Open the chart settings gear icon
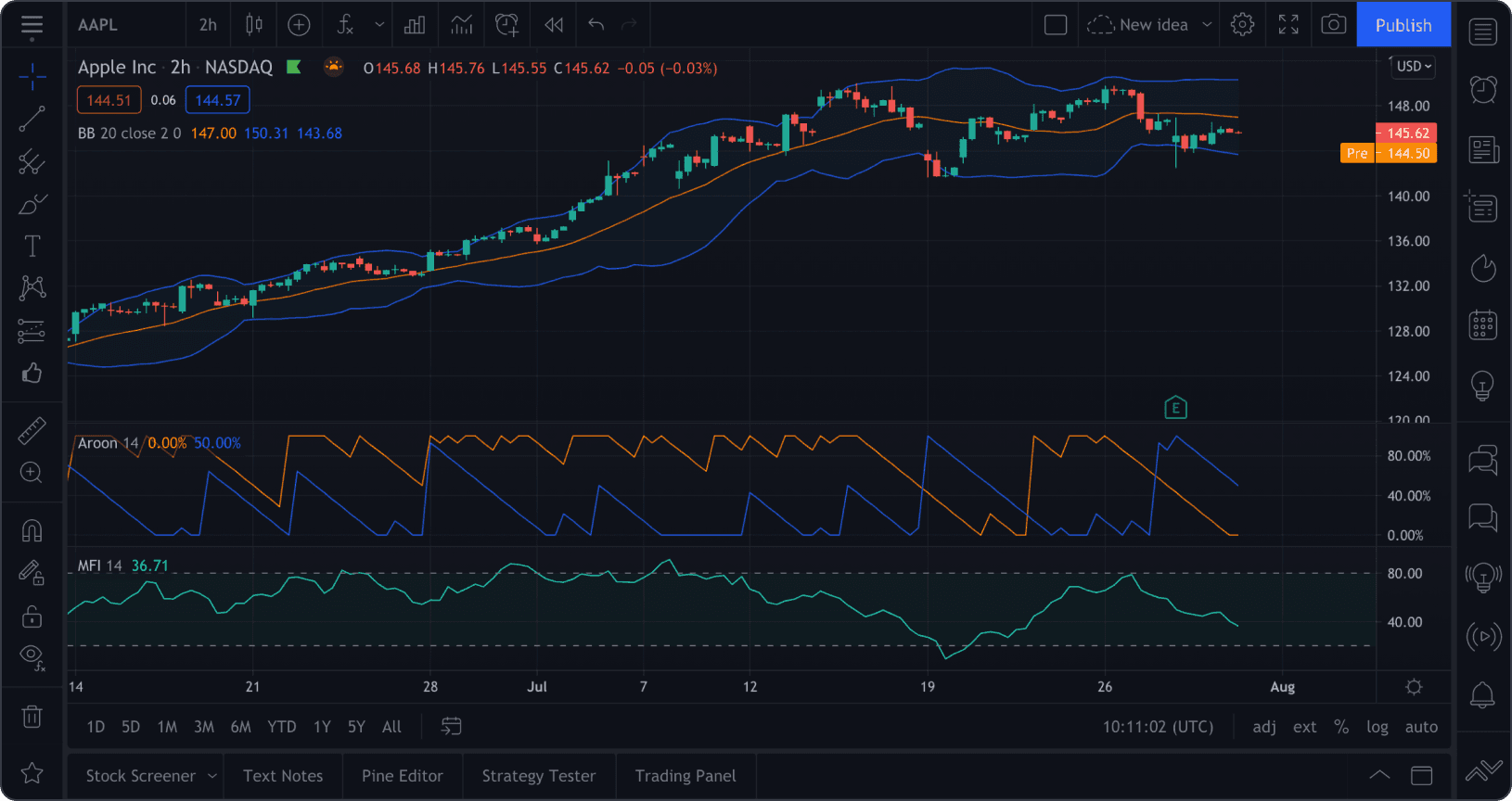 (x=1242, y=25)
